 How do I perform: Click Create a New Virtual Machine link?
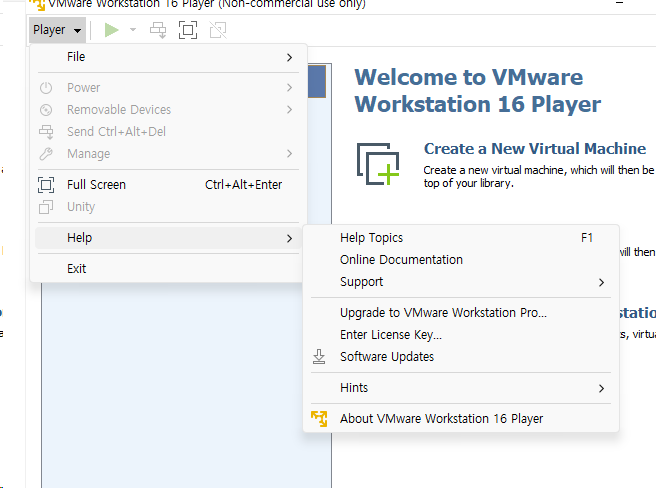(x=535, y=149)
